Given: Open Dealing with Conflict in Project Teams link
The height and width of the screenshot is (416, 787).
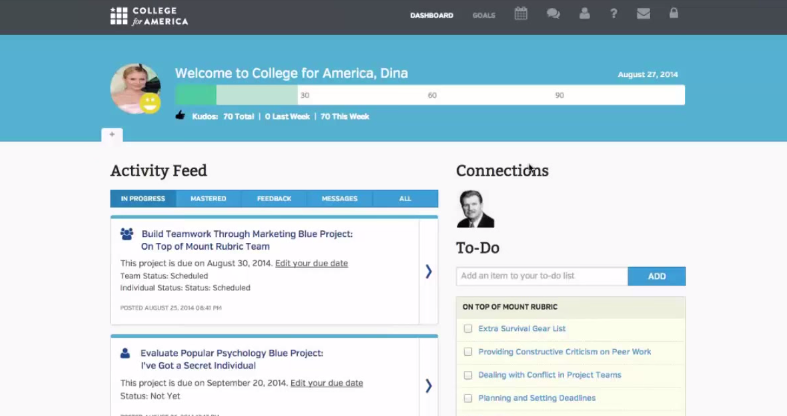Looking at the screenshot, I should (550, 375).
